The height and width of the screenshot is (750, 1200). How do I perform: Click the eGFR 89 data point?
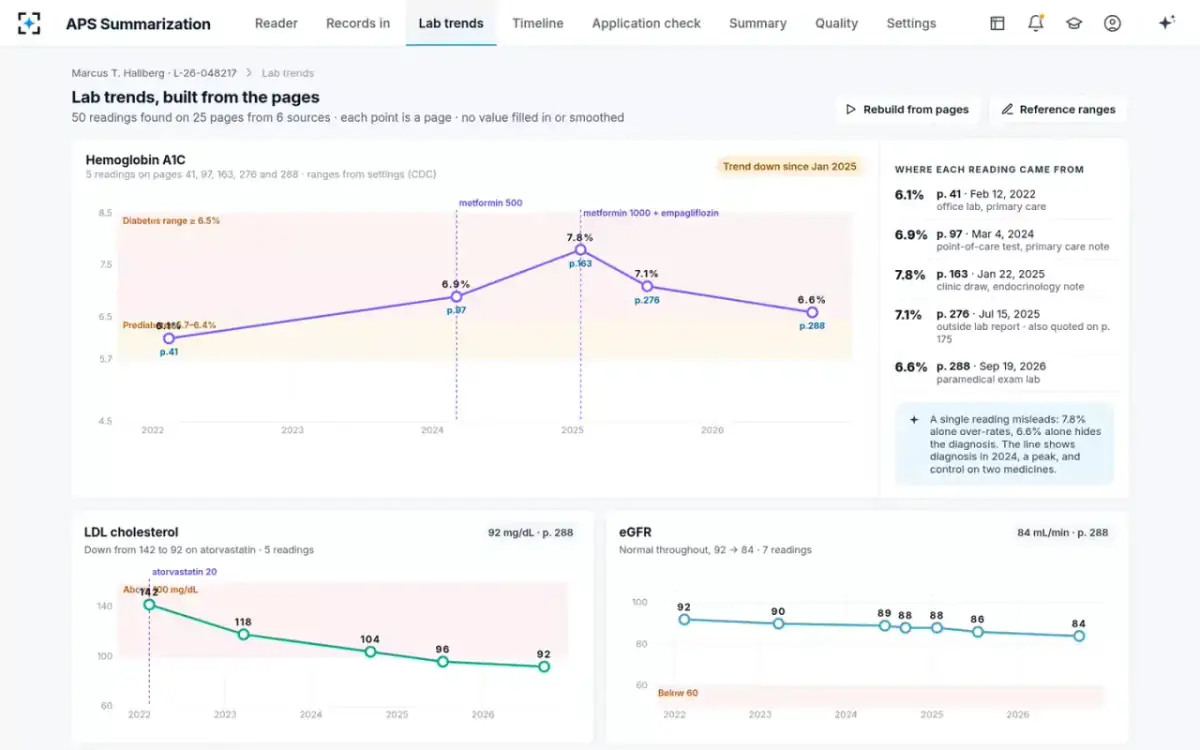coord(885,626)
